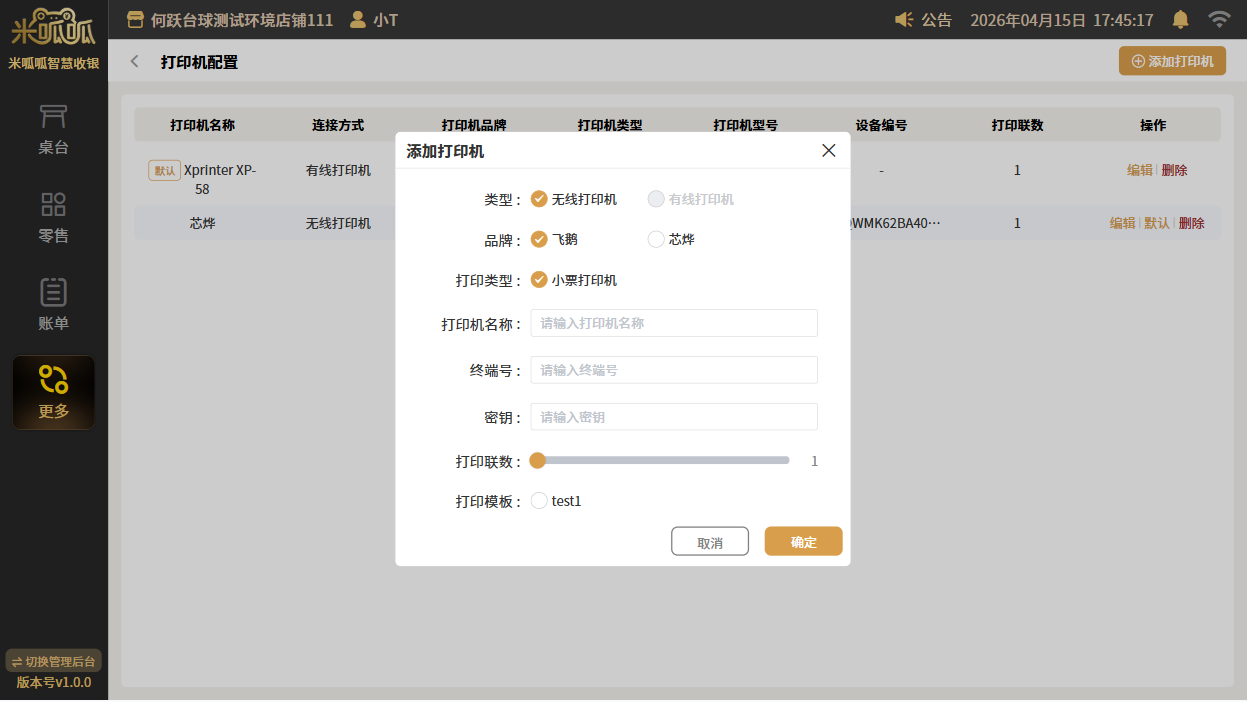Open the 零售 retail section icon

53,205
